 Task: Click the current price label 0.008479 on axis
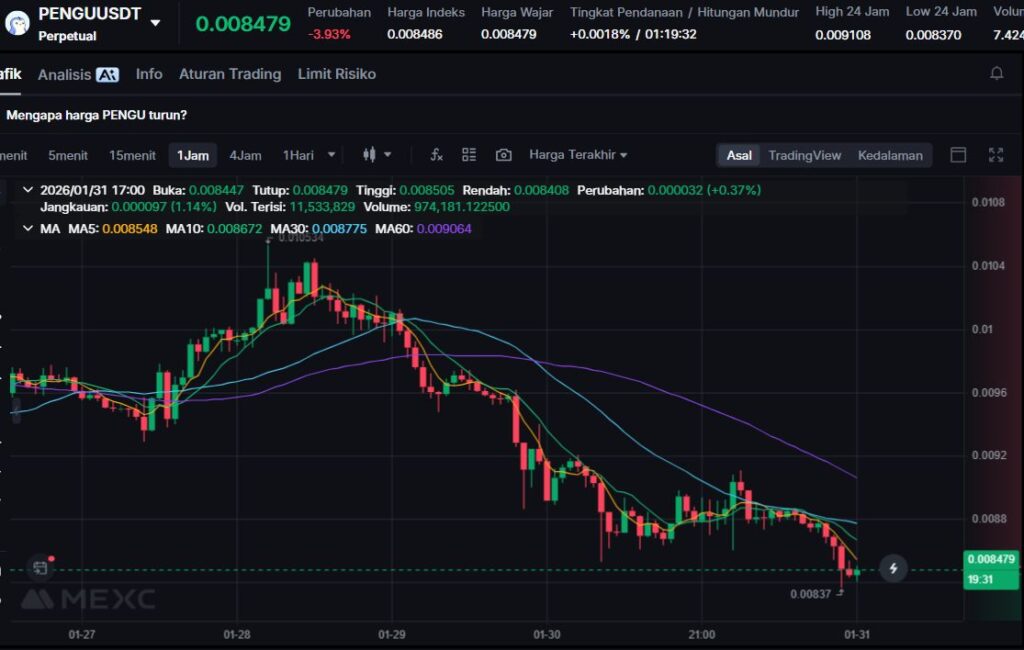[x=991, y=559]
